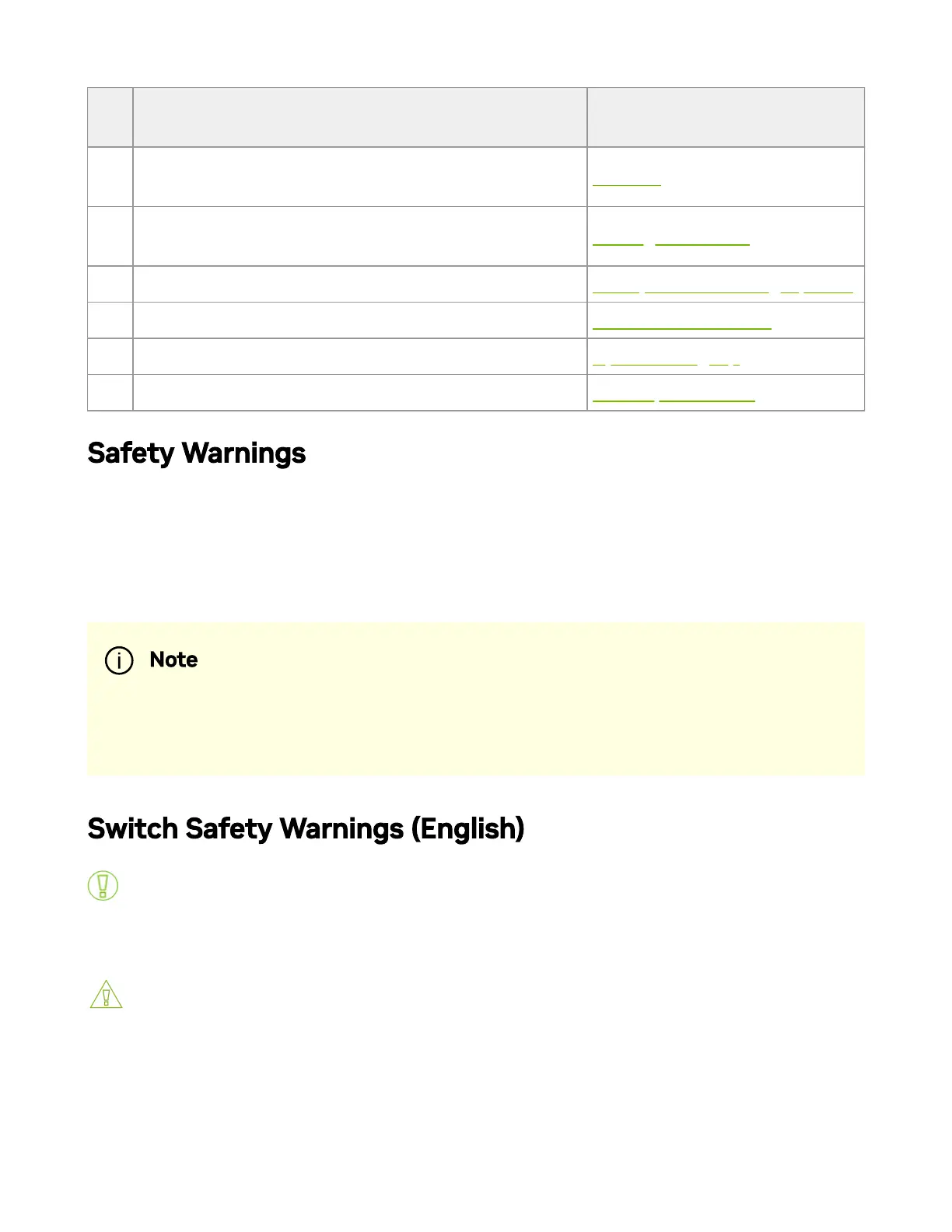Open the green link in fifth table row
Screen dimensions: 952x1232
(x=666, y=362)
